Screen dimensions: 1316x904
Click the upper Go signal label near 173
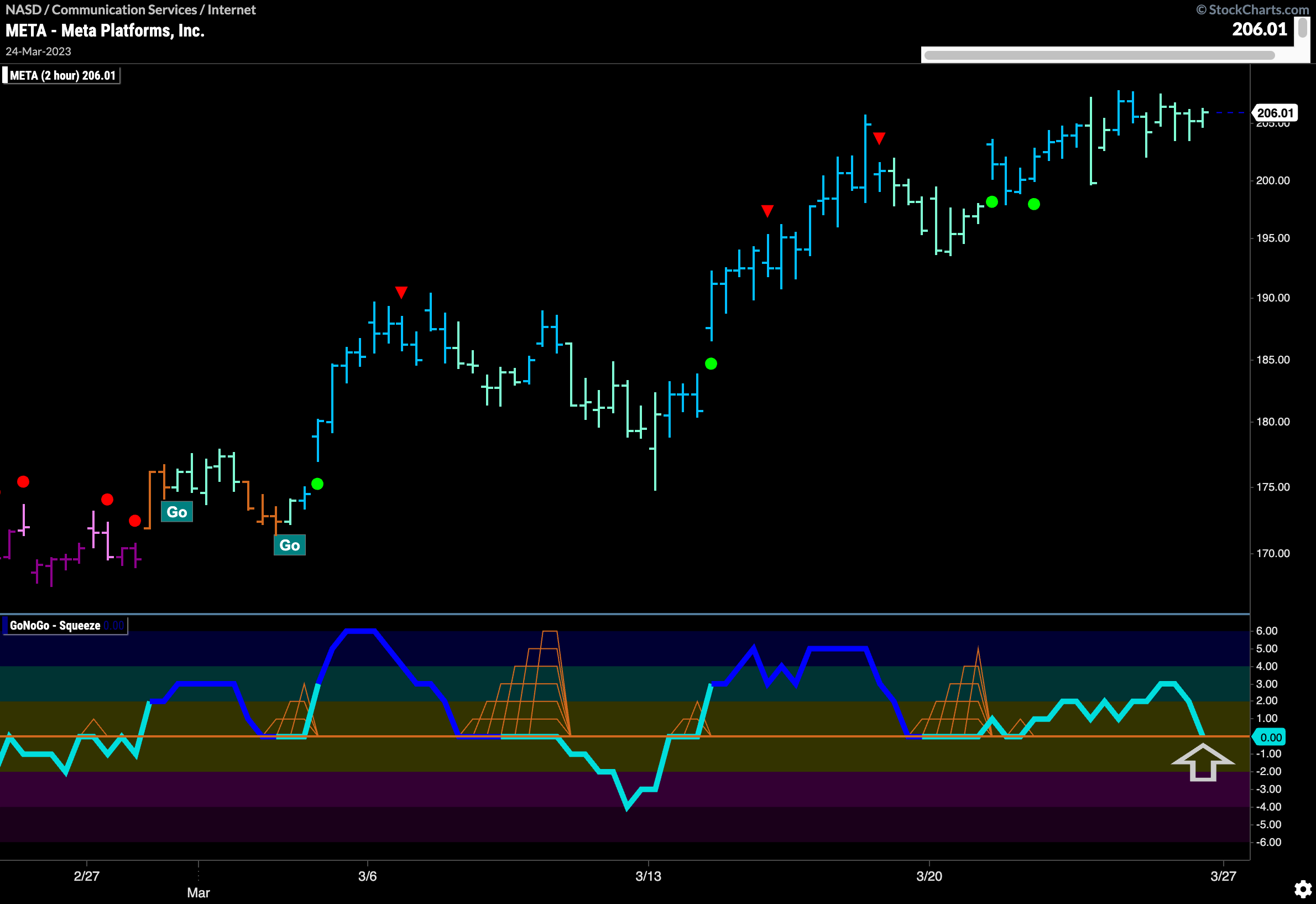(x=177, y=512)
